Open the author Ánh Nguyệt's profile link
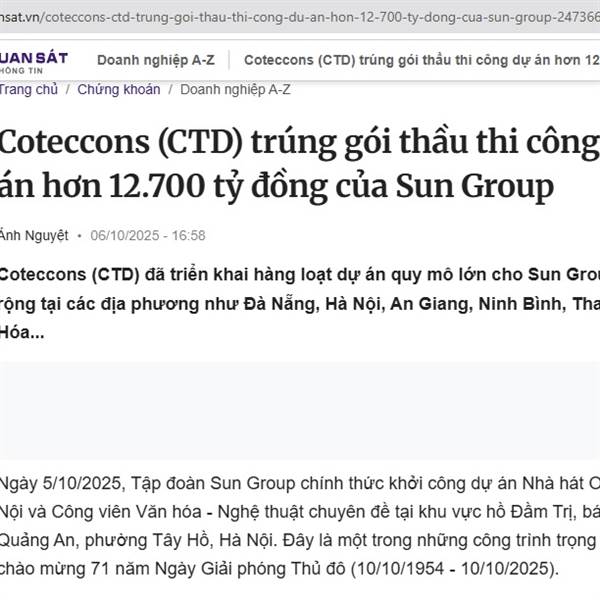 34,235
